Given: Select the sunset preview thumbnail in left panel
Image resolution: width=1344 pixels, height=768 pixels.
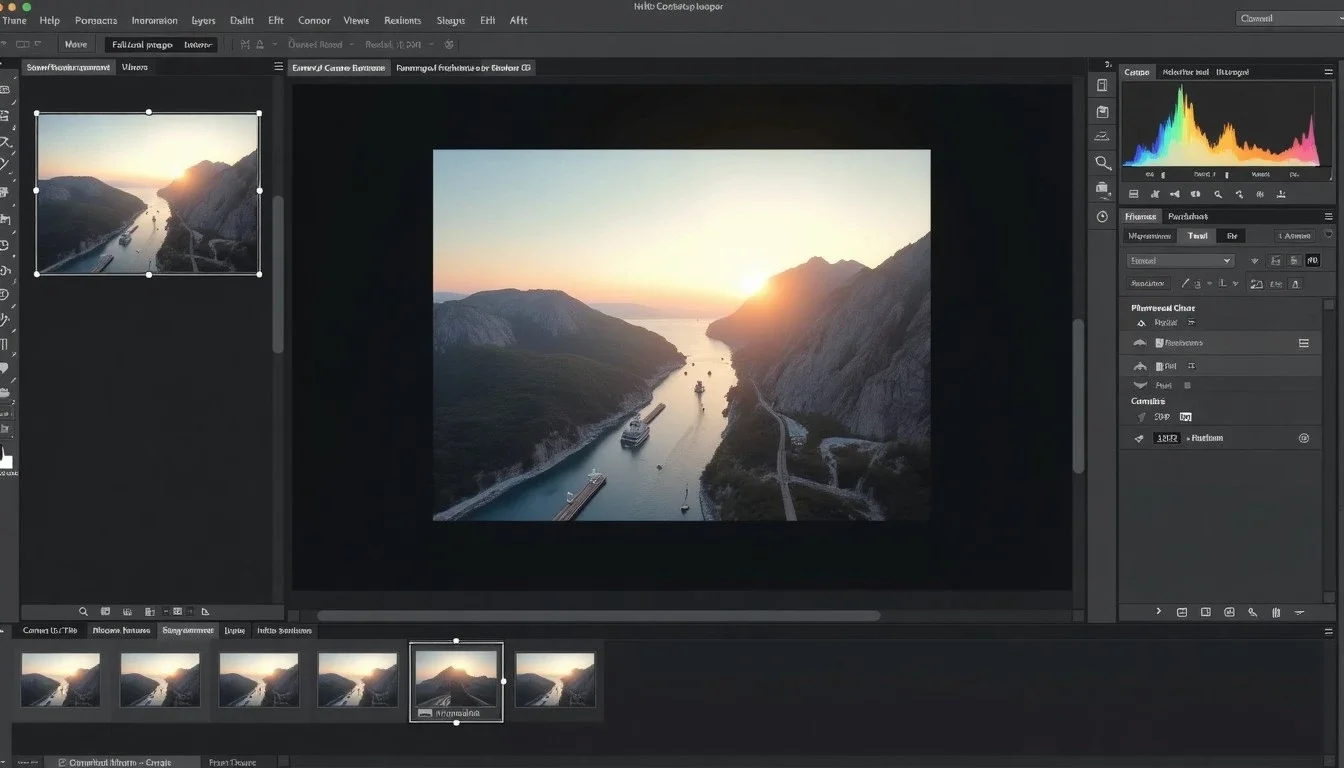Looking at the screenshot, I should (148, 193).
